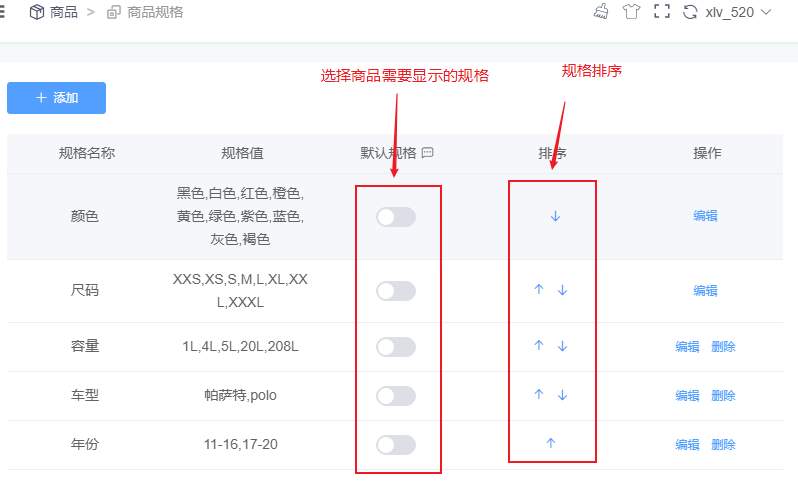Toggle fullscreen mode icon
This screenshot has height=496, width=798.
click(x=662, y=11)
